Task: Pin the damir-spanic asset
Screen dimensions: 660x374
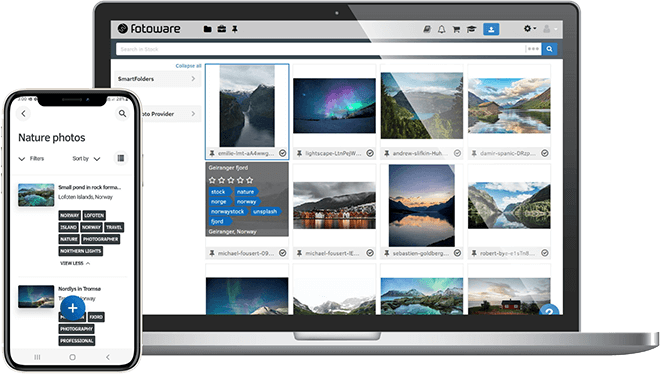Action: tap(474, 154)
